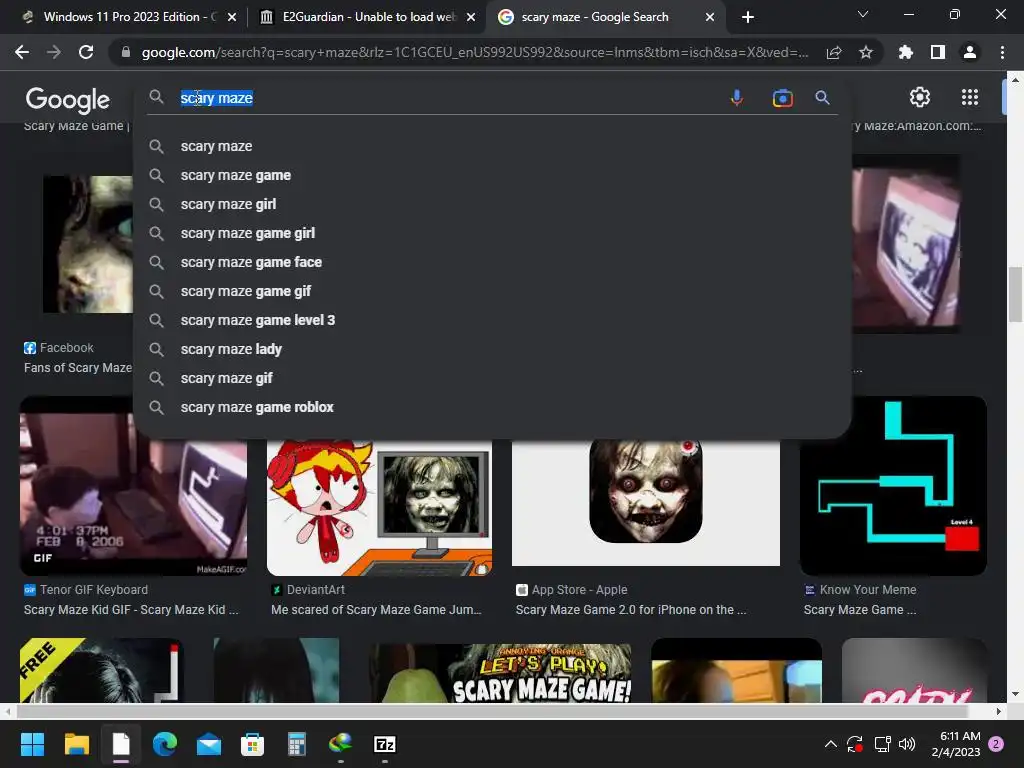The height and width of the screenshot is (768, 1024).
Task: Click the vertical page scrollbar
Action: pyautogui.click(x=1015, y=295)
